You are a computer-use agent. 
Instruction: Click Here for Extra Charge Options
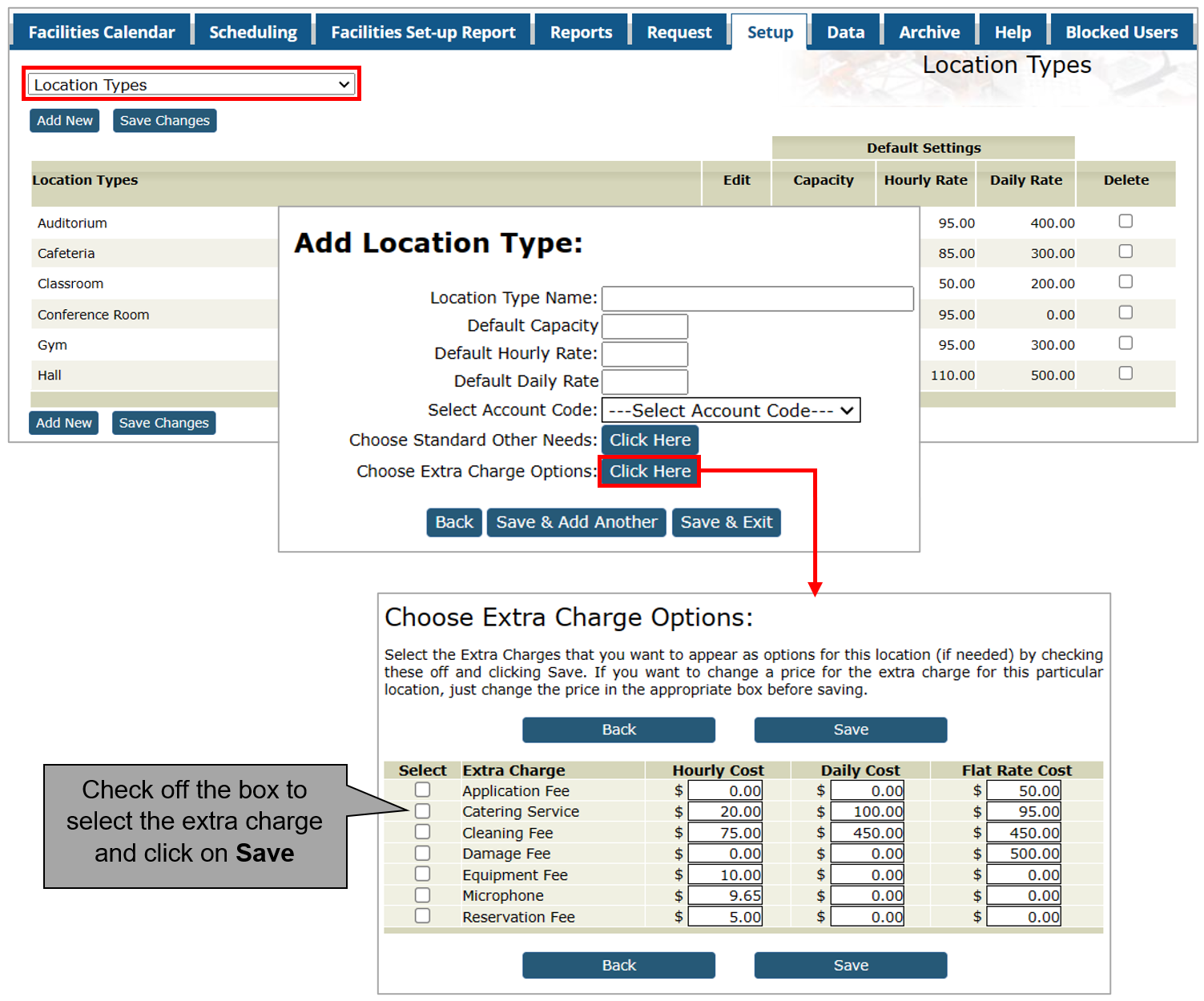point(650,471)
